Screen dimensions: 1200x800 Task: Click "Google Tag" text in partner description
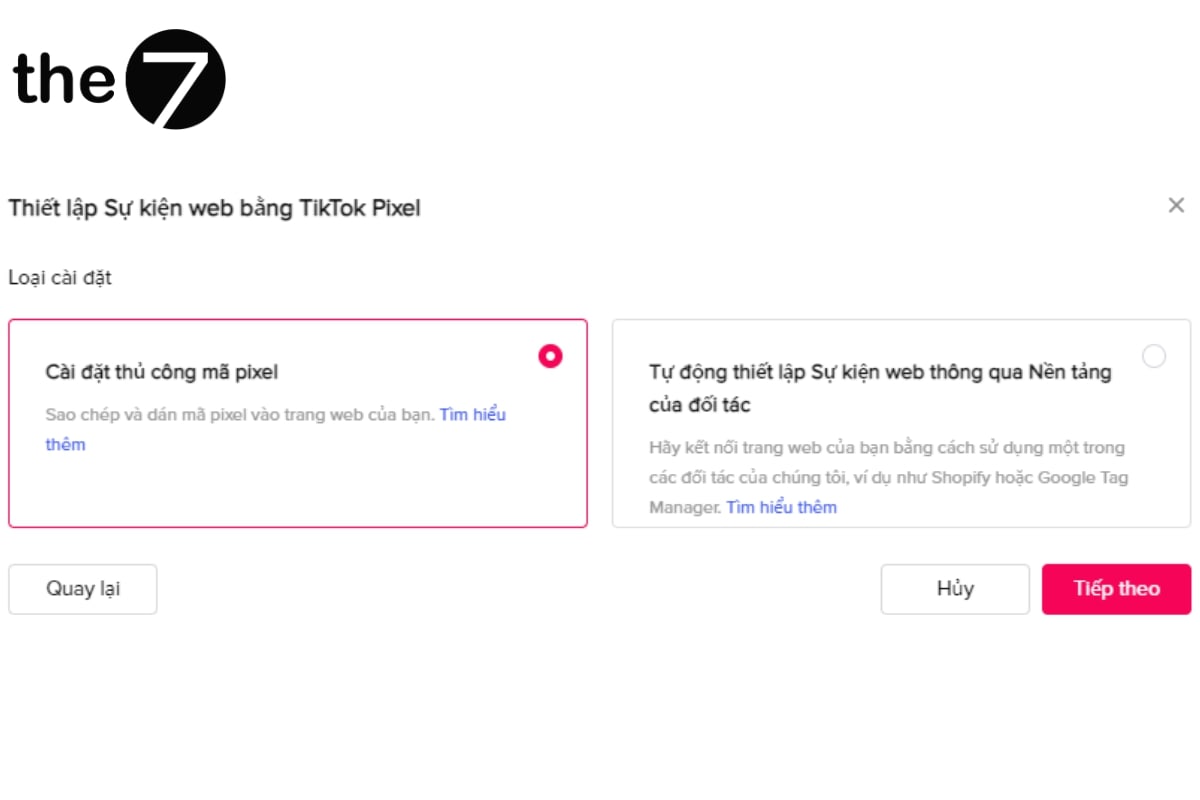[x=1082, y=477]
